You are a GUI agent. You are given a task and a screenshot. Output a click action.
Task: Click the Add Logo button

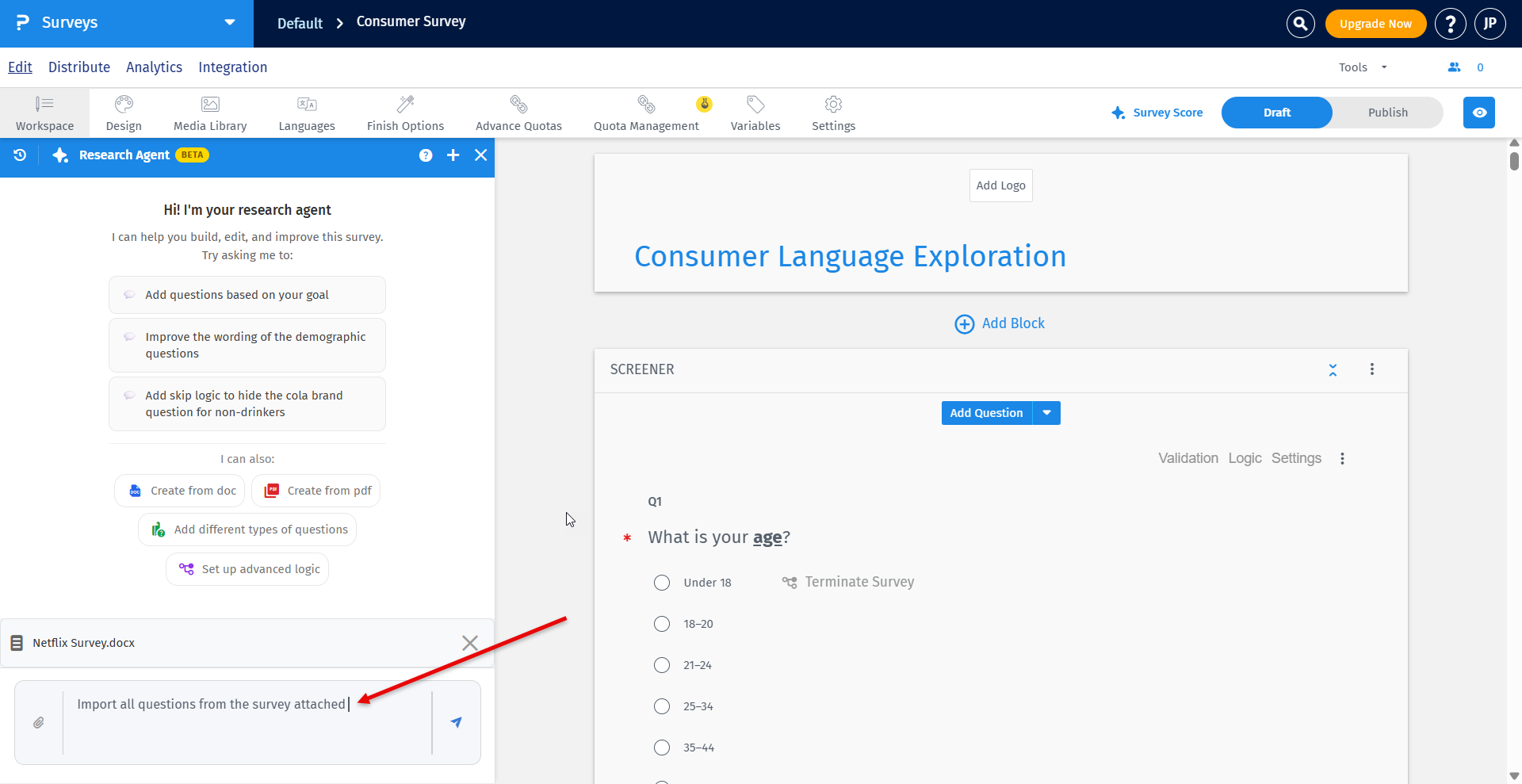[x=1000, y=185]
